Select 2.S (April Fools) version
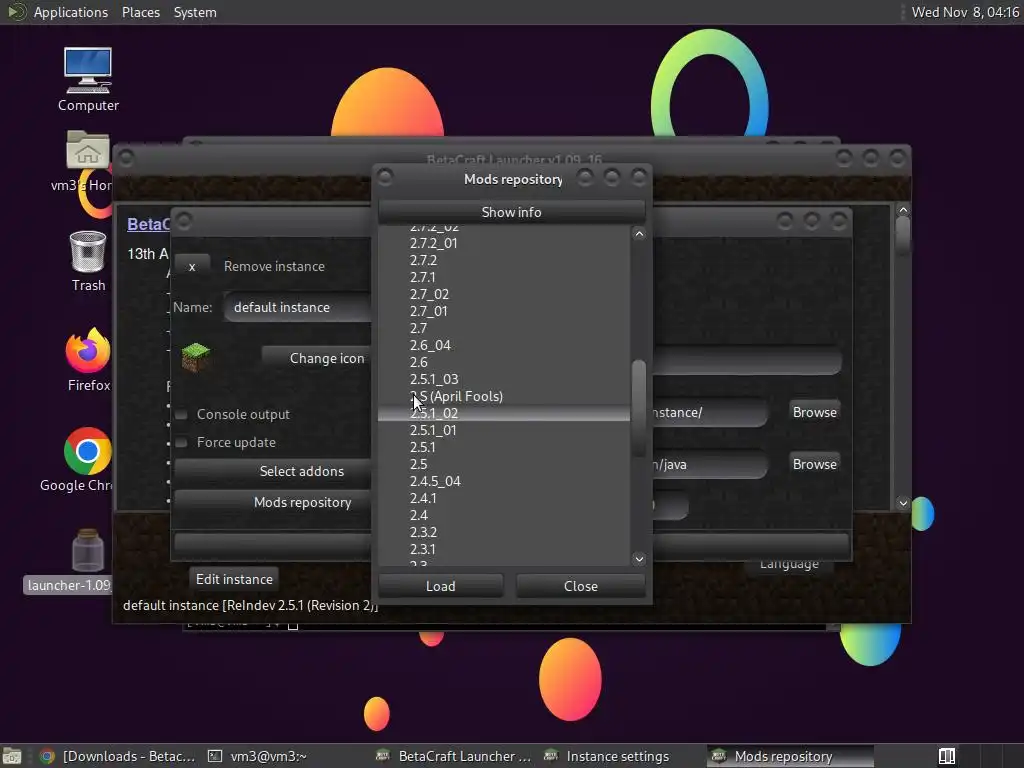This screenshot has width=1024, height=768. tap(504, 396)
